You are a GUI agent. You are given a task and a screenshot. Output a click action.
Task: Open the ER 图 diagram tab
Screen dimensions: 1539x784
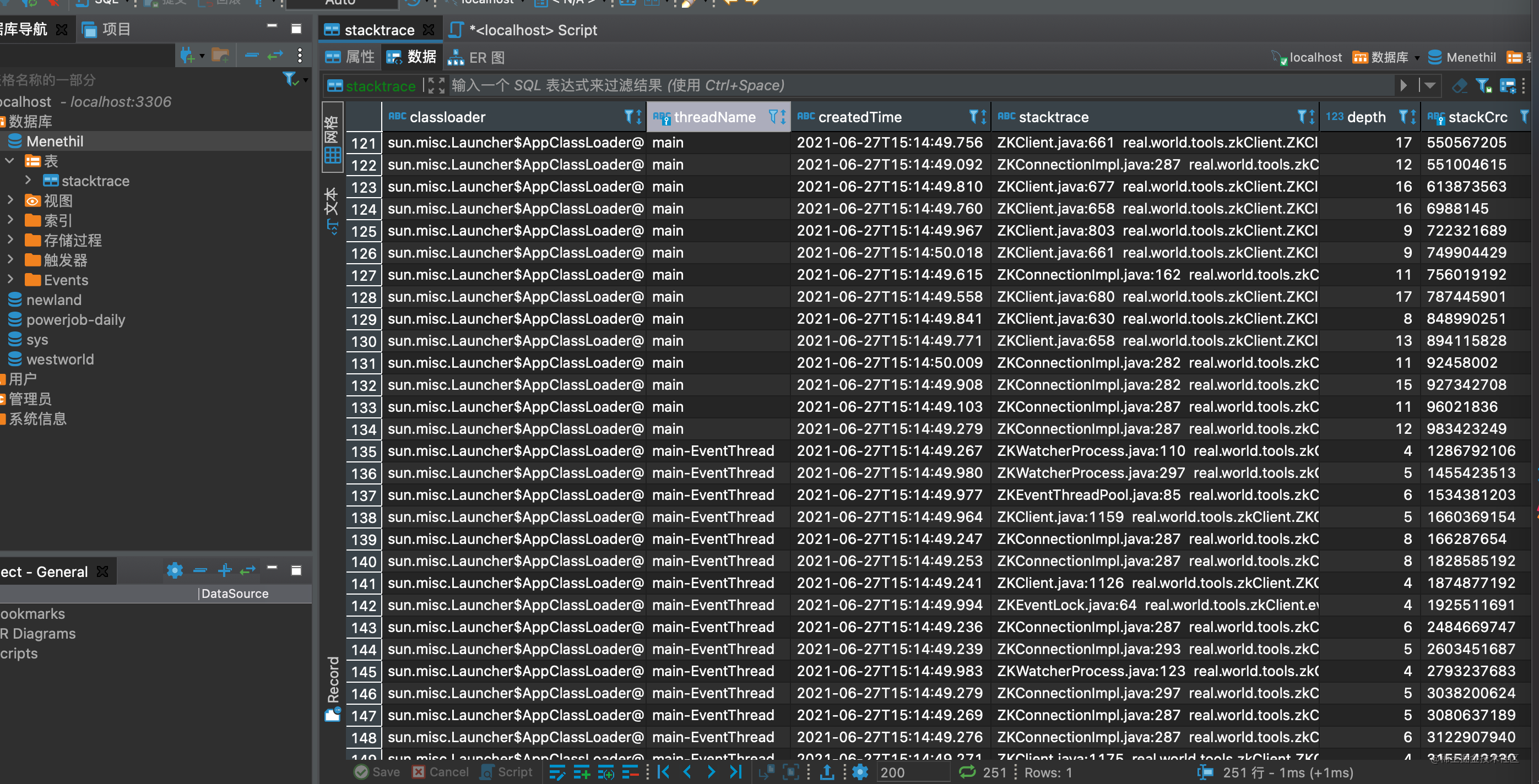coord(477,57)
